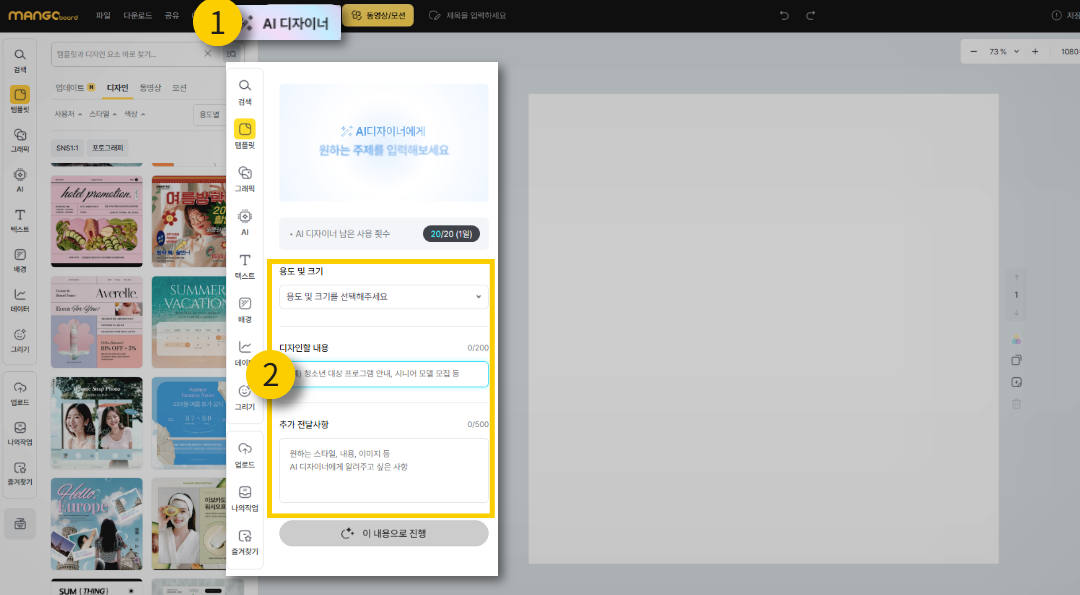Open the colorful page color icon beside the canvas
Screen dimensions: 1080x595
tap(1016, 339)
